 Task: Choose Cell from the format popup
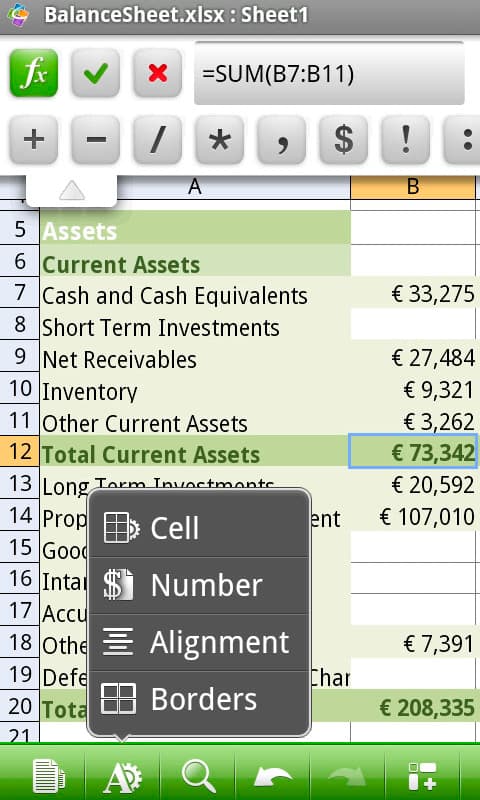click(x=199, y=528)
